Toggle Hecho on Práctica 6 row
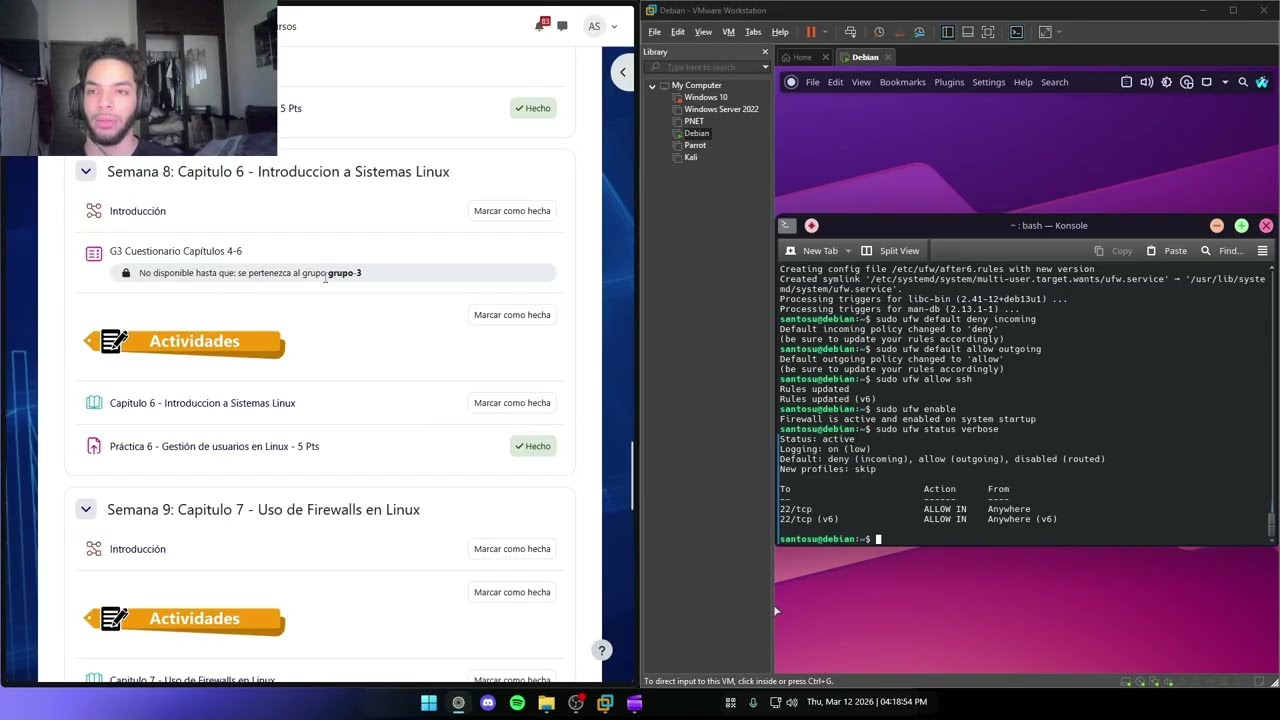1280x720 pixels. tap(533, 446)
